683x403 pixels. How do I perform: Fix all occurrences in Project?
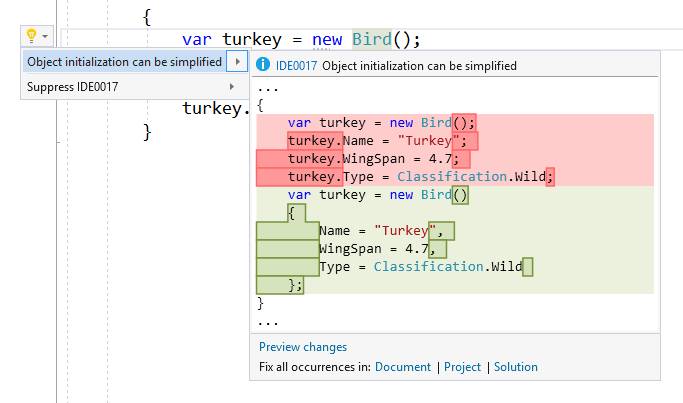tap(462, 367)
